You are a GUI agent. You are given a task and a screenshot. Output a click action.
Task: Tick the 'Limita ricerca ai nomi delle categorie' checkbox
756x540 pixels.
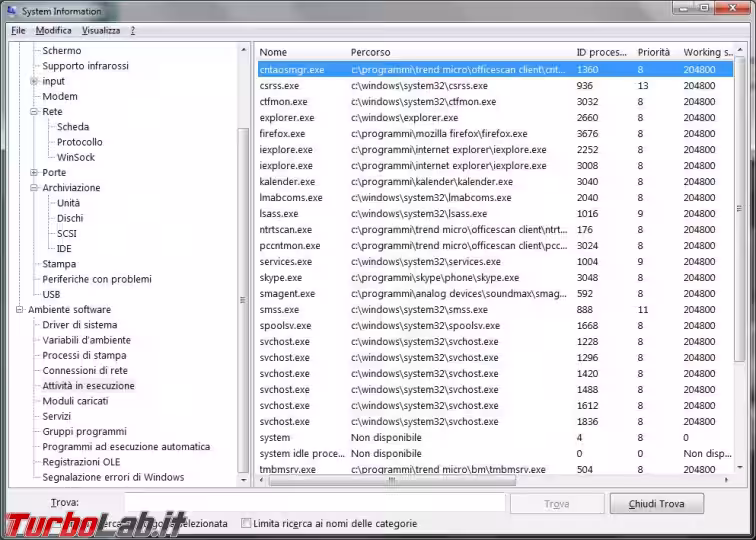click(x=246, y=523)
